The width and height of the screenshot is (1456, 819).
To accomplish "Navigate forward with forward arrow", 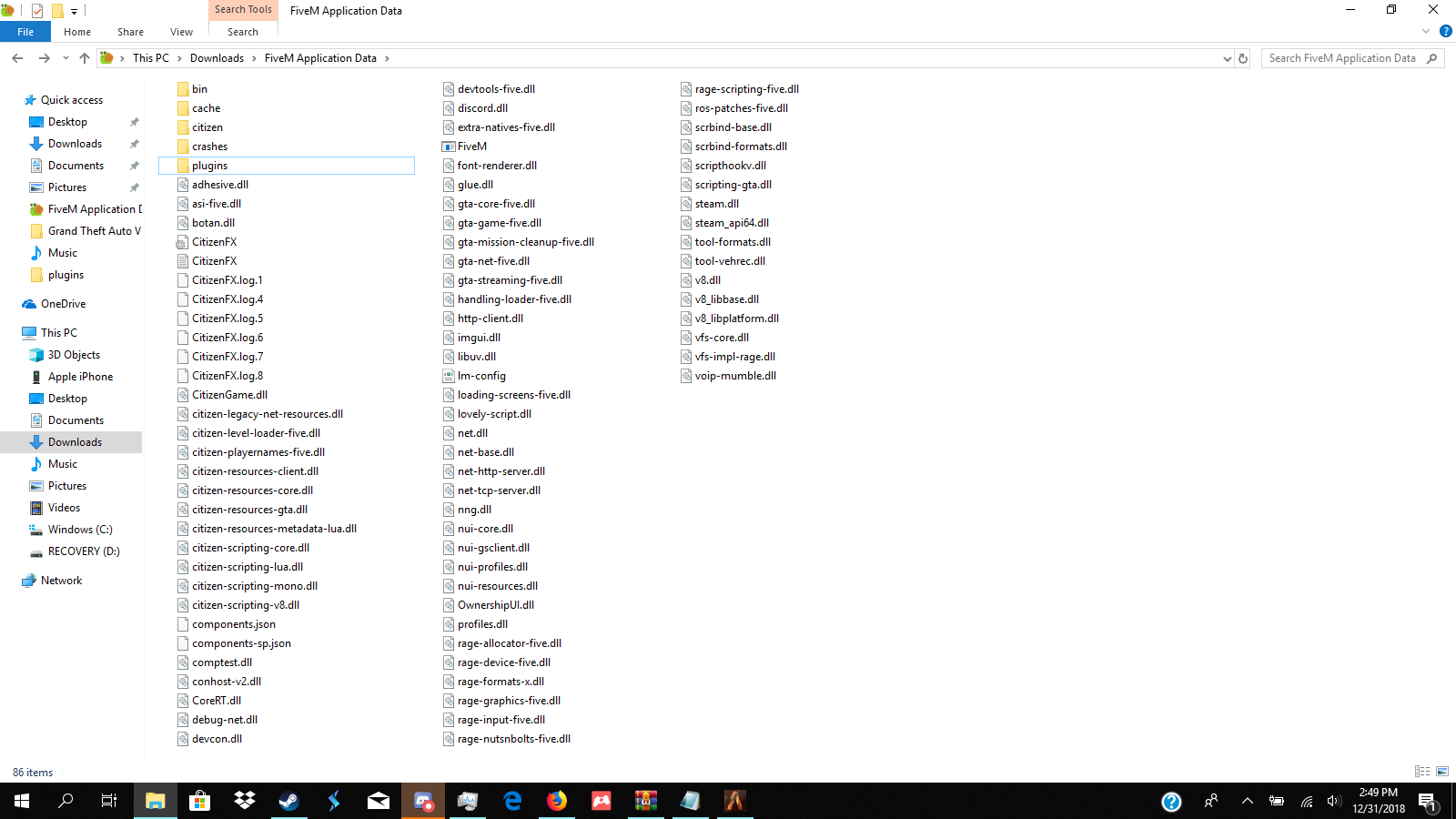I will coord(44,58).
